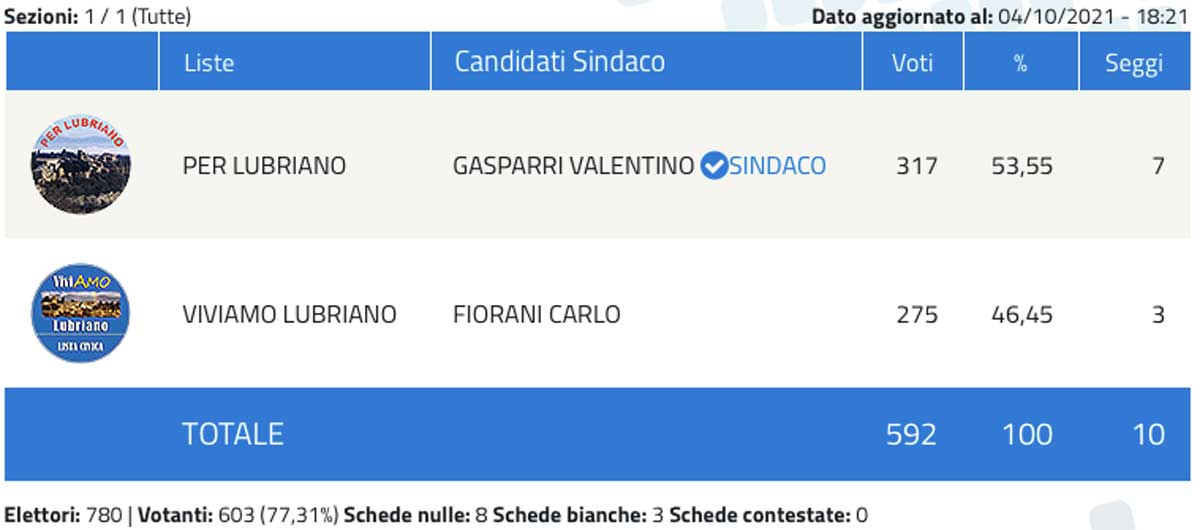The width and height of the screenshot is (1200, 530).
Task: Click the 317 votes cell
Action: click(x=917, y=166)
